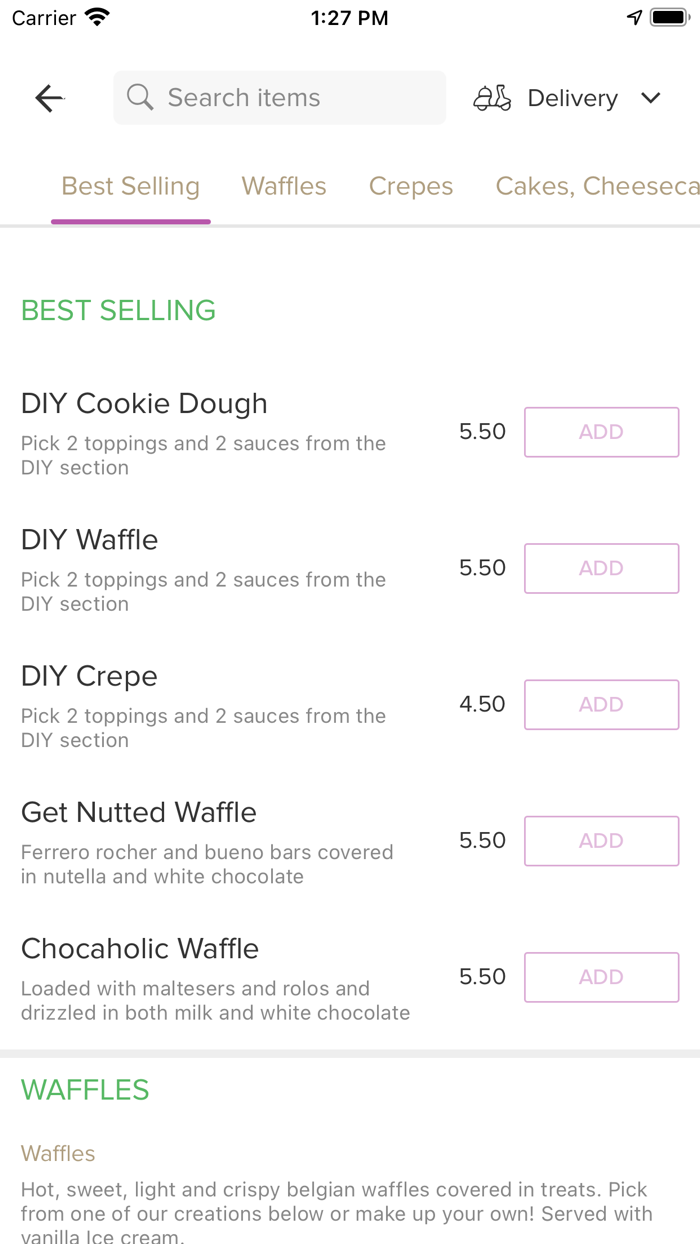This screenshot has width=700, height=1244.
Task: Tap the back arrow icon
Action: [49, 98]
